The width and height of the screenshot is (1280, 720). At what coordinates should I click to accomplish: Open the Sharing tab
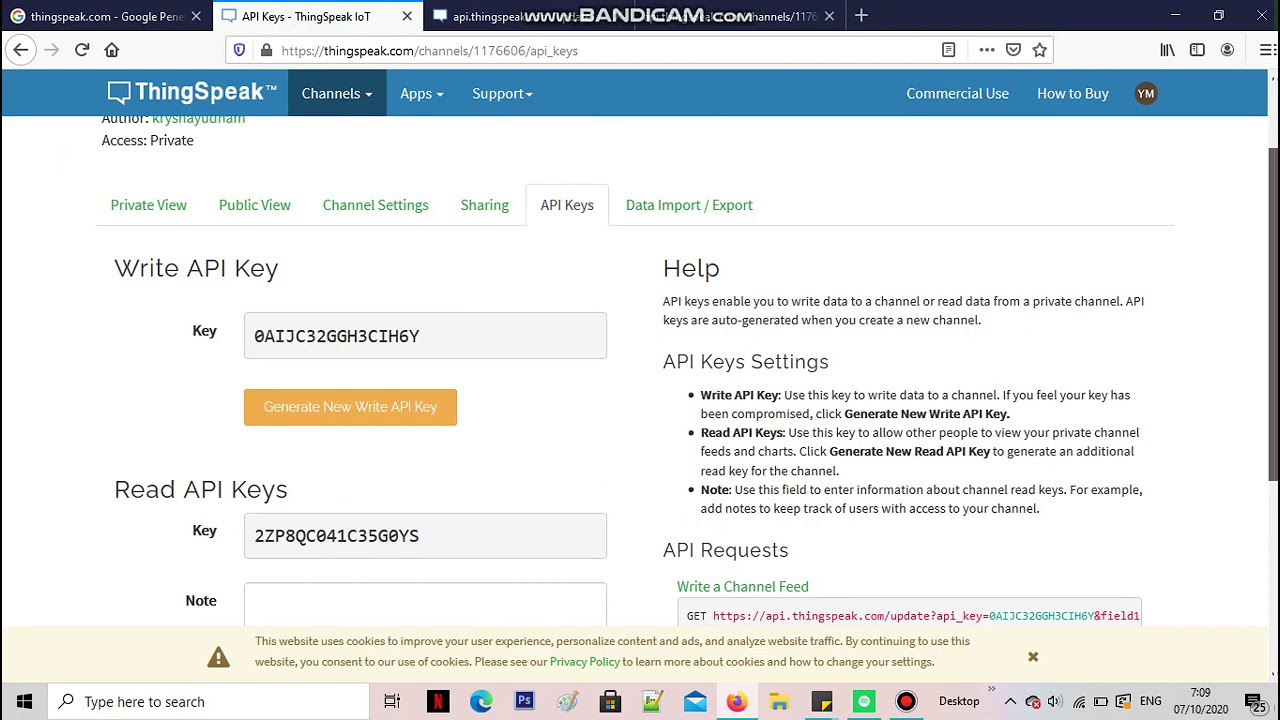(485, 205)
